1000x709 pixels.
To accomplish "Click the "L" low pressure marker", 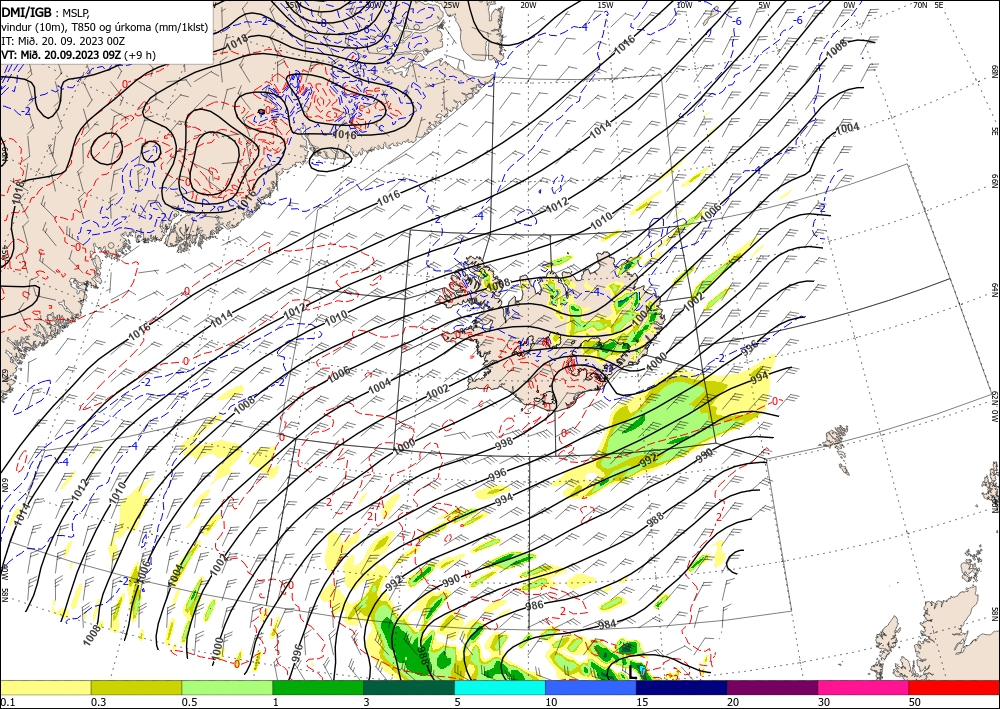I will coord(632,671).
